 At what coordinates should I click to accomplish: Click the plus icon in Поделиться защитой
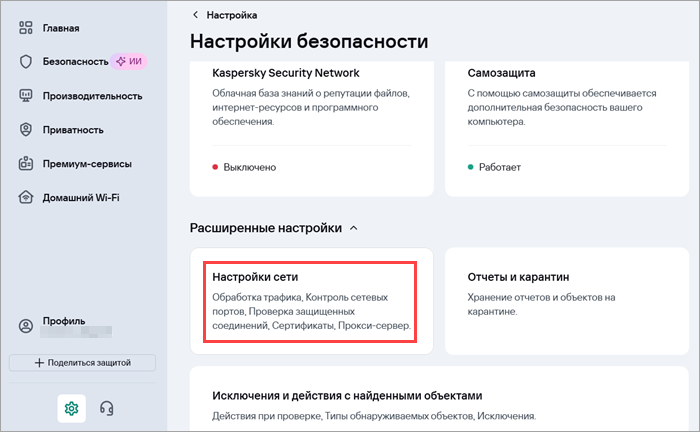(x=39, y=363)
